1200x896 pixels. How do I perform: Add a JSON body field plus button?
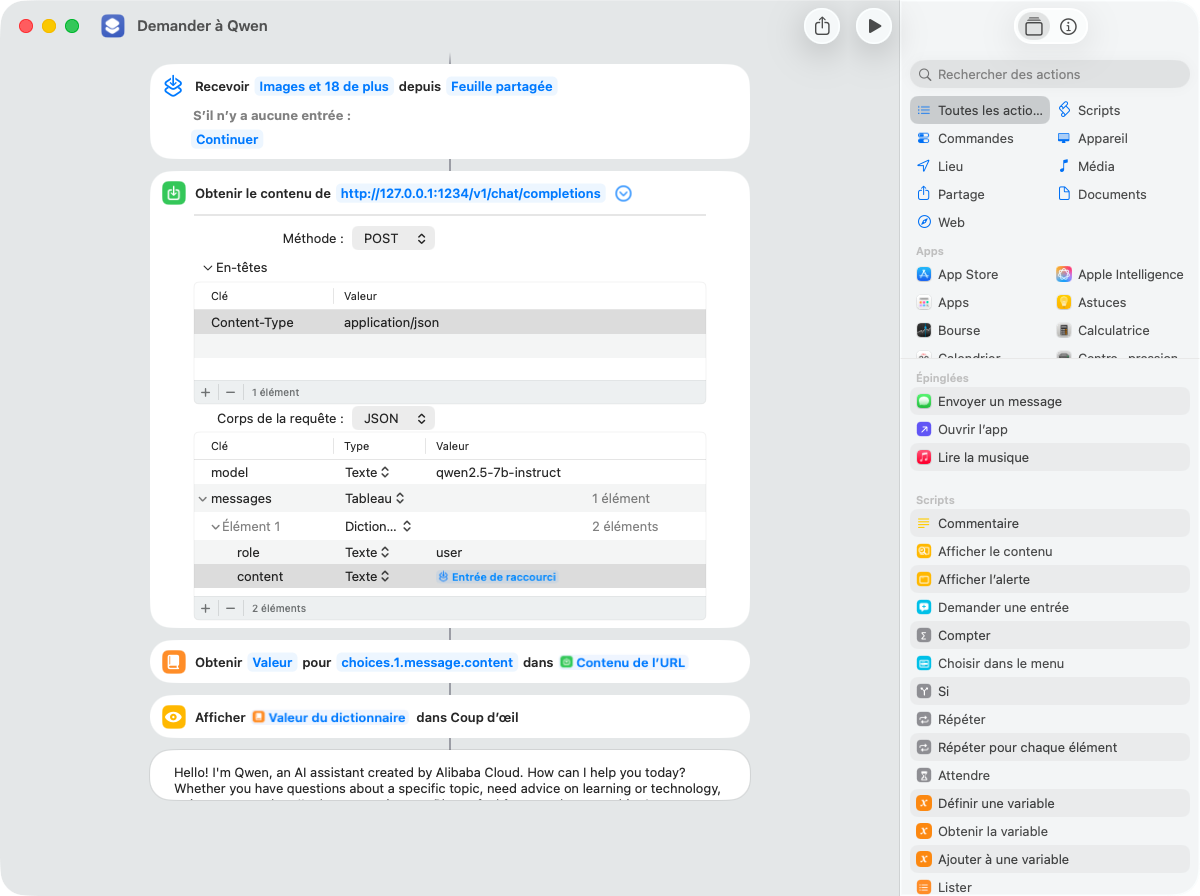coord(206,608)
